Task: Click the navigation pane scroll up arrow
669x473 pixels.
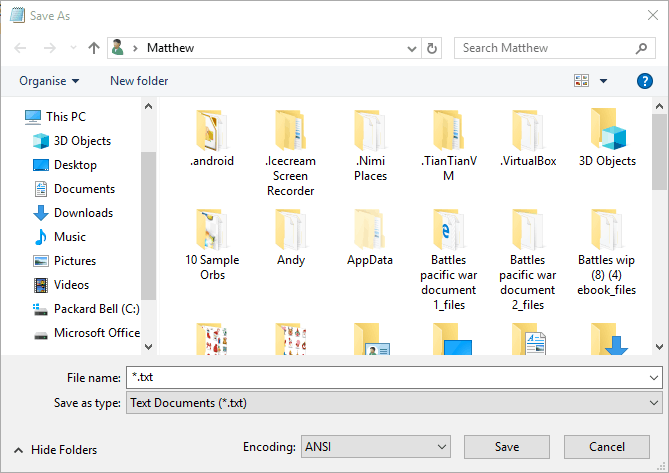Action: coord(148,106)
